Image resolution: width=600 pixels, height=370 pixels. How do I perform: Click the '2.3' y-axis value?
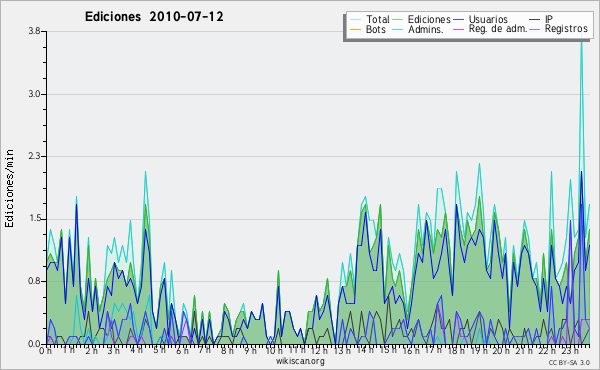tap(34, 156)
